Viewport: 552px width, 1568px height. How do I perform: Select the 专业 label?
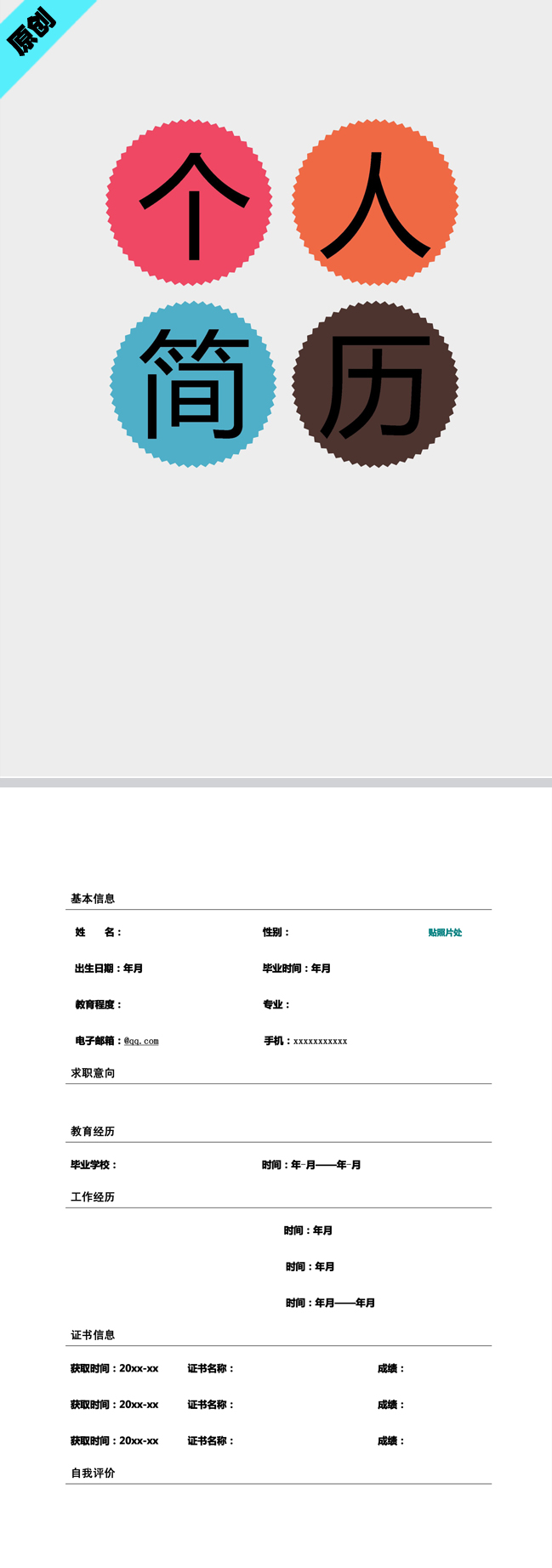276,1005
